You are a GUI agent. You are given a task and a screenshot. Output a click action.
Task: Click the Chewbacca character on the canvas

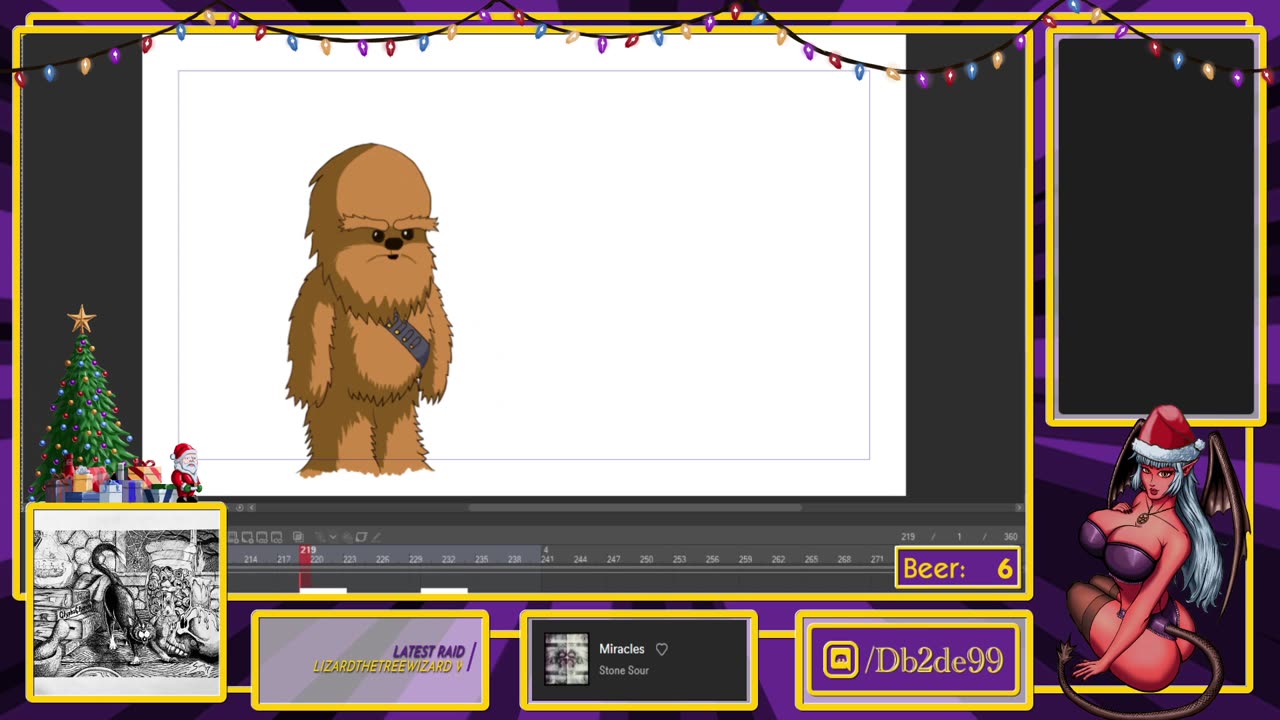[370, 310]
